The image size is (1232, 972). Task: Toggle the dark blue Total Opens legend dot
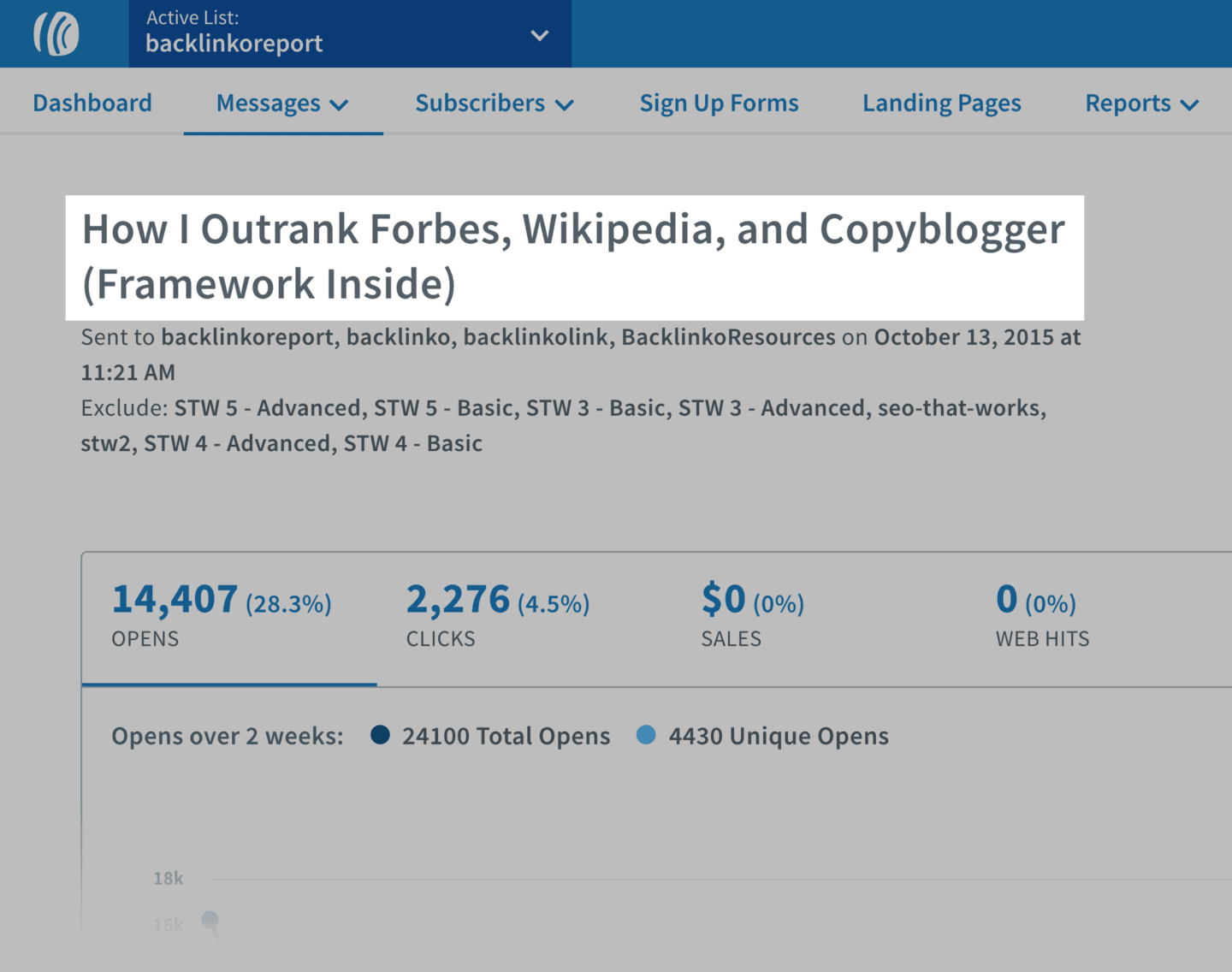point(381,735)
